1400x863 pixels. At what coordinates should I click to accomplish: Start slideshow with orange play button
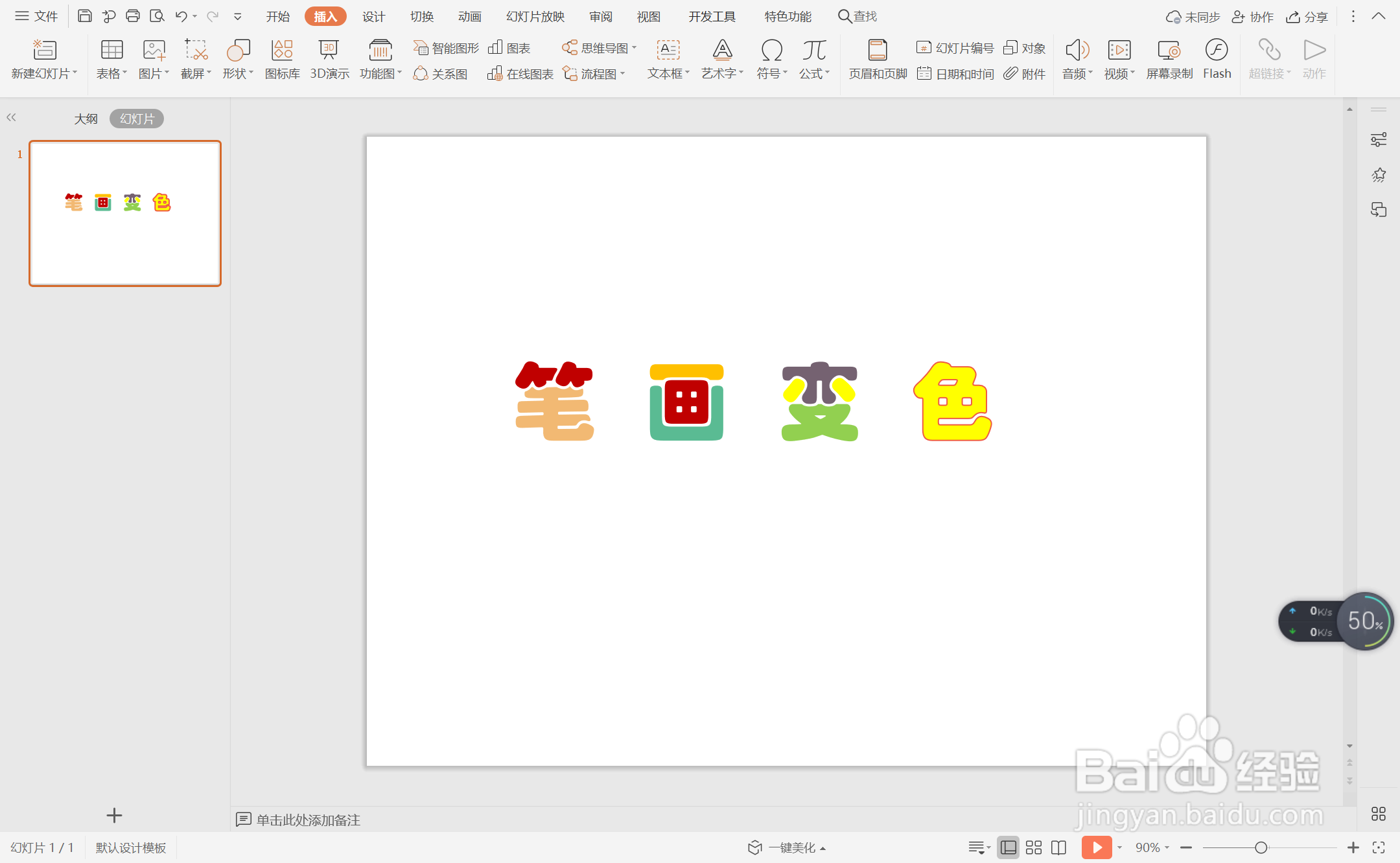pyautogui.click(x=1096, y=847)
